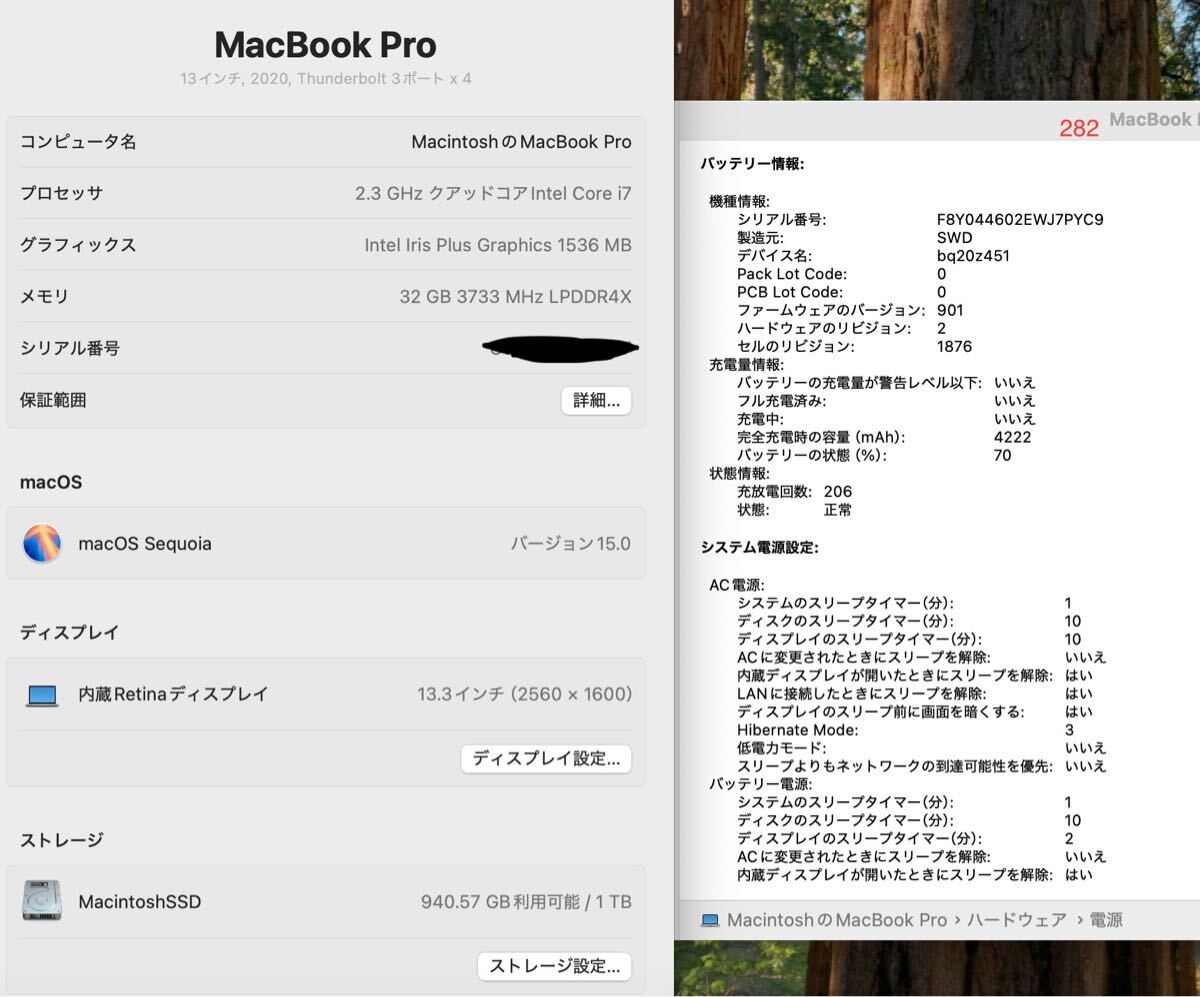Click memory value 32 GB 3733 MHz LPDDR4X
Image resolution: width=1200 pixels, height=997 pixels.
click(515, 297)
